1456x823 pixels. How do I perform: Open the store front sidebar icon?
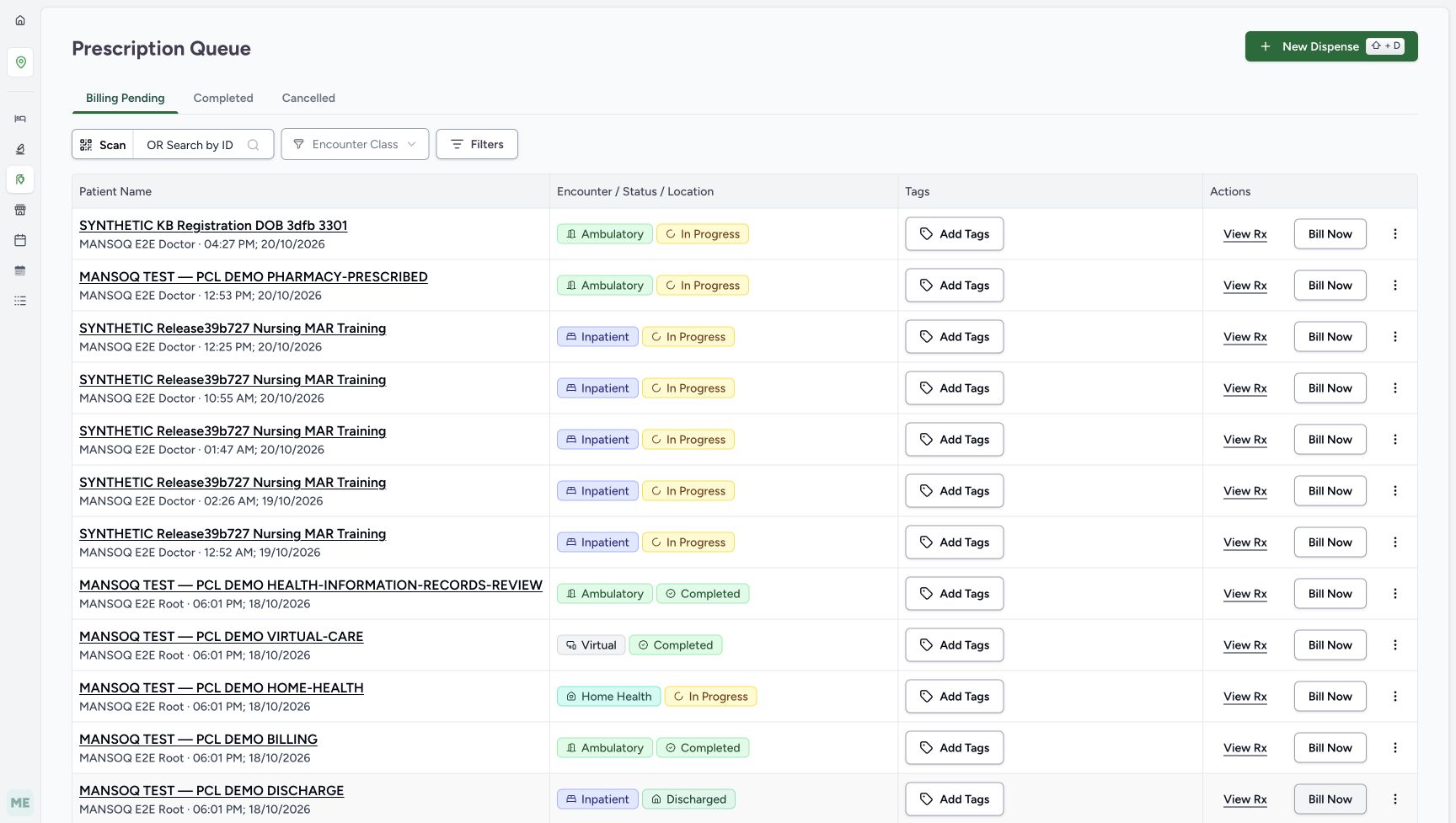[x=20, y=210]
